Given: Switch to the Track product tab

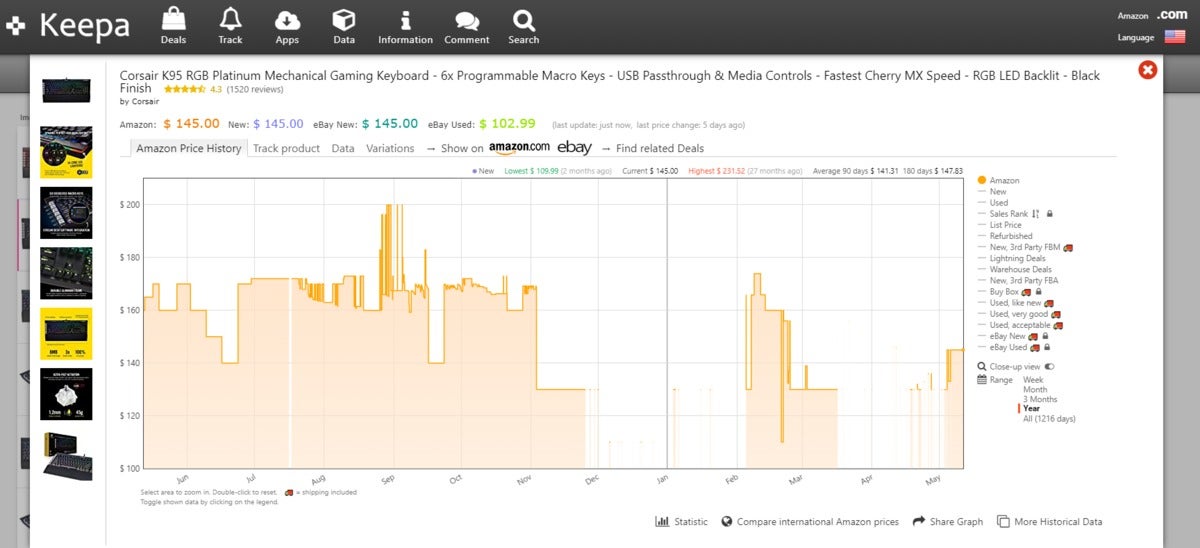Looking at the screenshot, I should pos(286,148).
